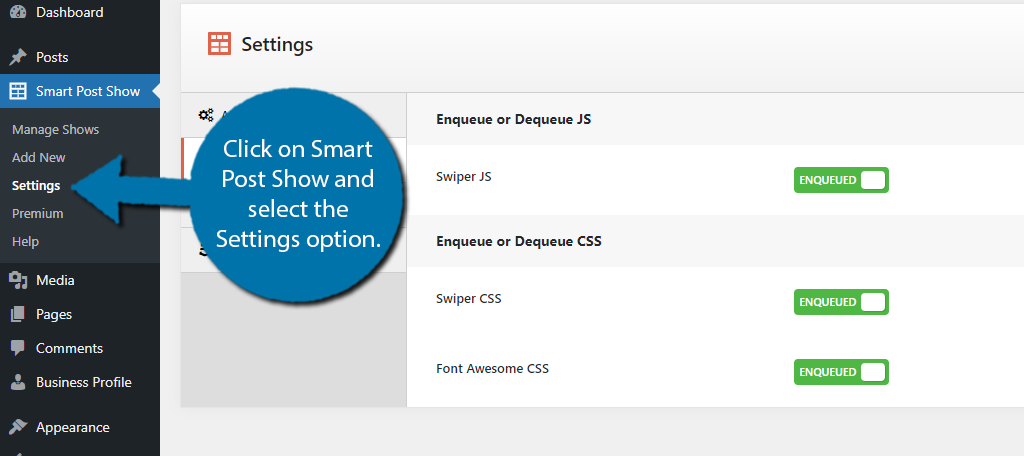Toggle Font Awesome CSS enqueued switch
1024x456 pixels.
click(841, 372)
